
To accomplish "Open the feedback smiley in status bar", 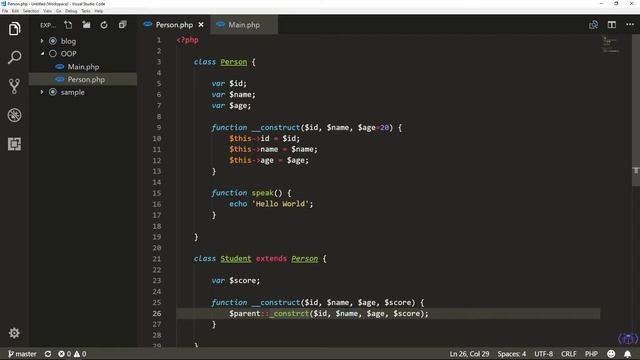I will point(611,354).
